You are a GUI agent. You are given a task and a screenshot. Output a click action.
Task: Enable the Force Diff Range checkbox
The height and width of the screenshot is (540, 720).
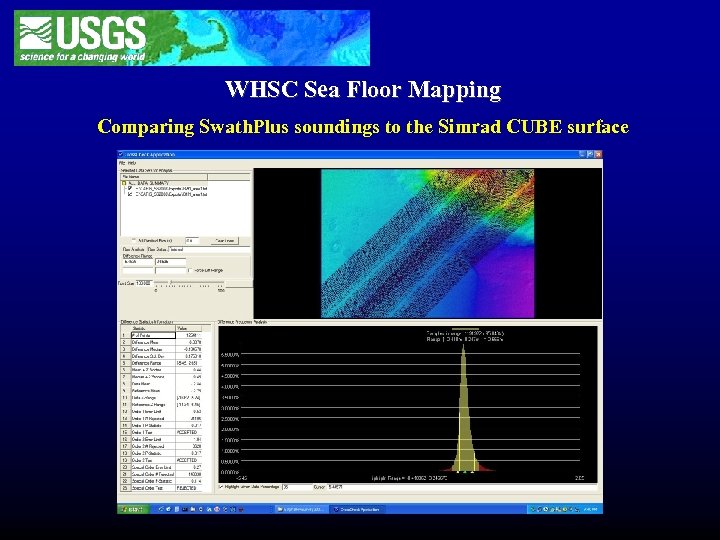pos(190,270)
